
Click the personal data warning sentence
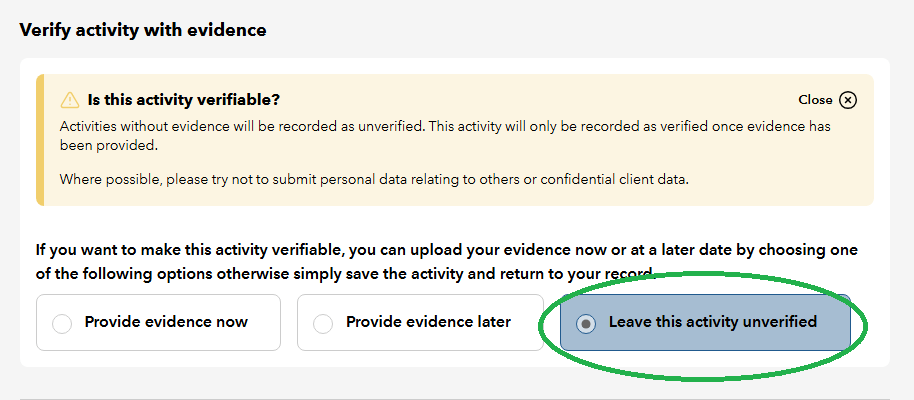[x=374, y=180]
